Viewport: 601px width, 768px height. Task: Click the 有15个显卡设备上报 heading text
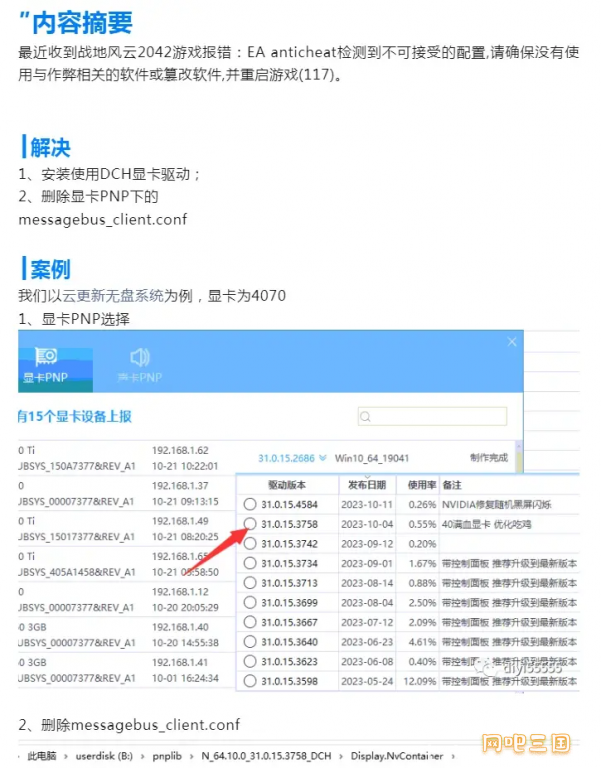click(75, 416)
